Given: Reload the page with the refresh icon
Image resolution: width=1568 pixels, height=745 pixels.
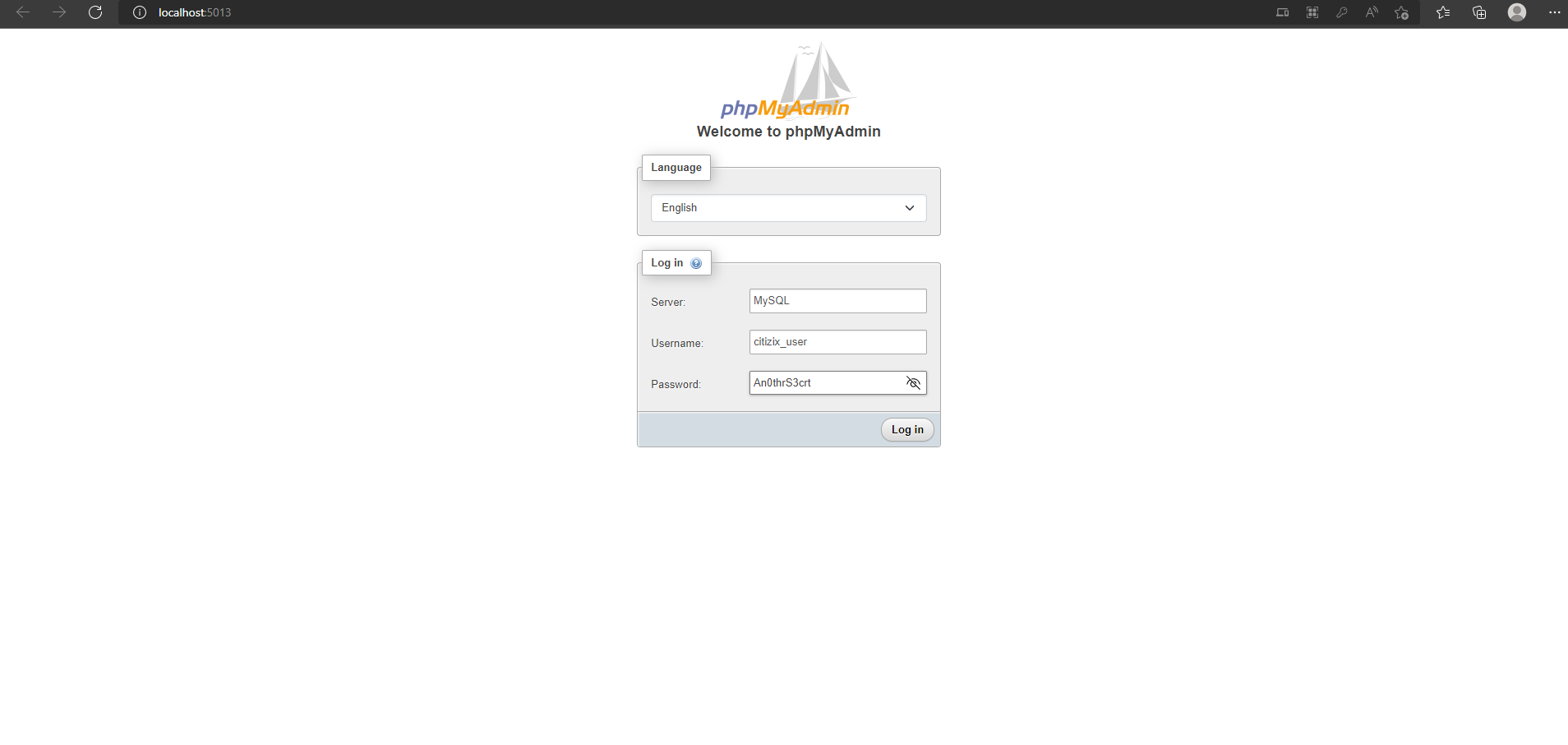Looking at the screenshot, I should click(x=95, y=12).
